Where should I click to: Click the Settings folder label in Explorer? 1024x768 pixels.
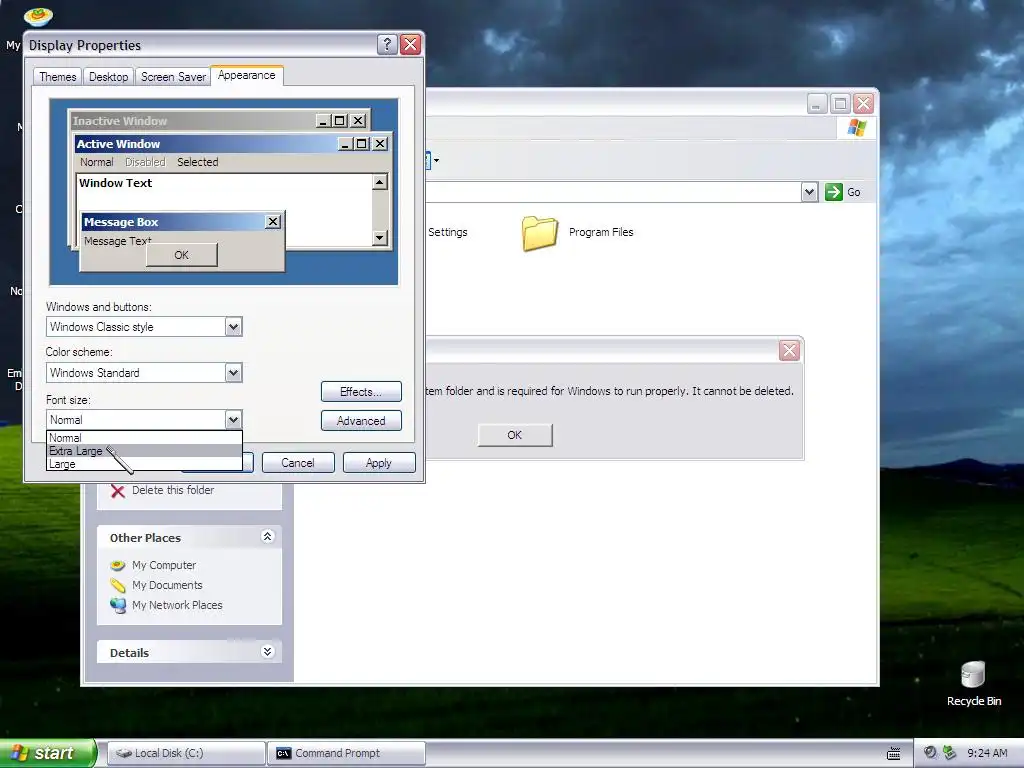[x=447, y=232]
